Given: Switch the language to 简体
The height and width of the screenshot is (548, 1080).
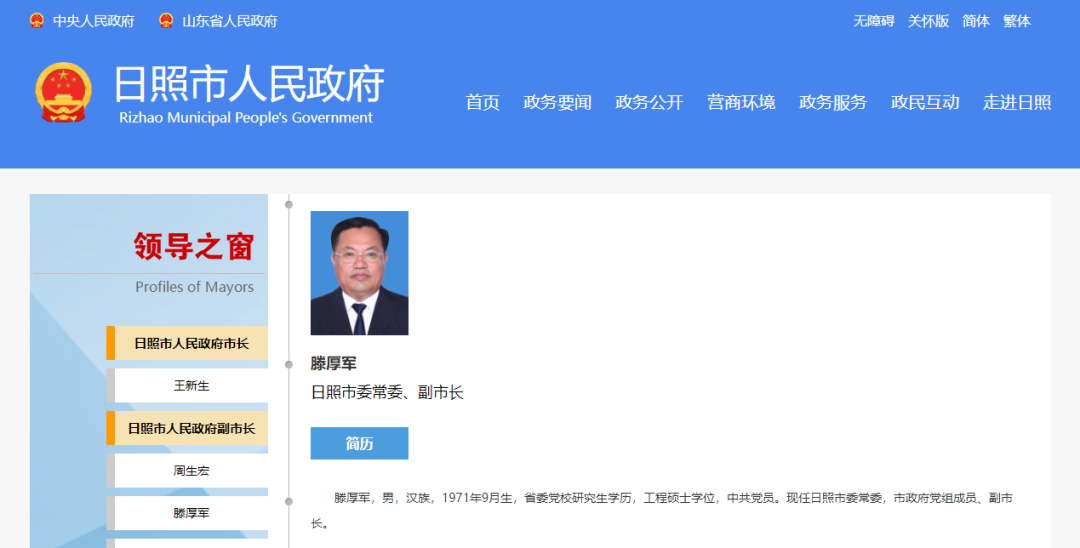Looking at the screenshot, I should (x=976, y=21).
